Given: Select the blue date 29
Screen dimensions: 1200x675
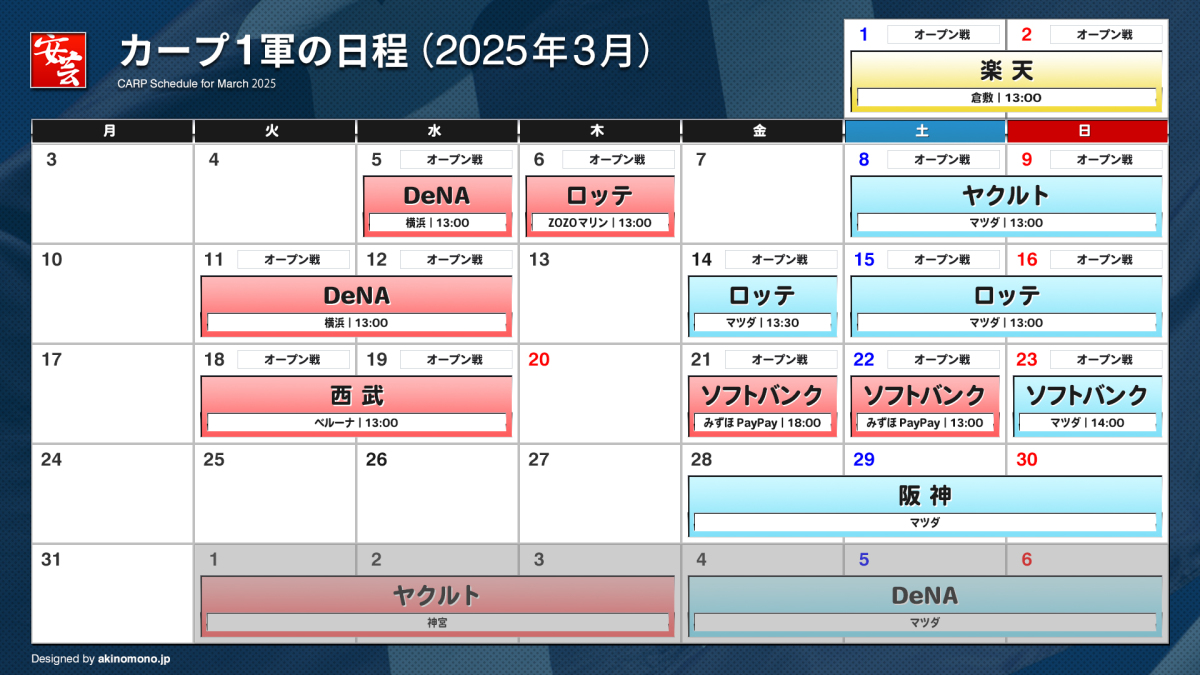Looking at the screenshot, I should click(864, 459).
